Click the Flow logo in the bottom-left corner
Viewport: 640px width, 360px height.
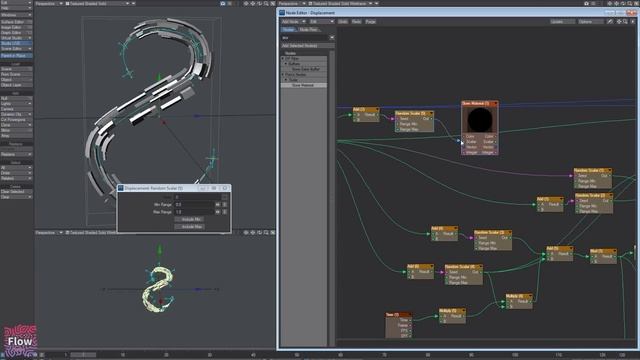point(19,341)
